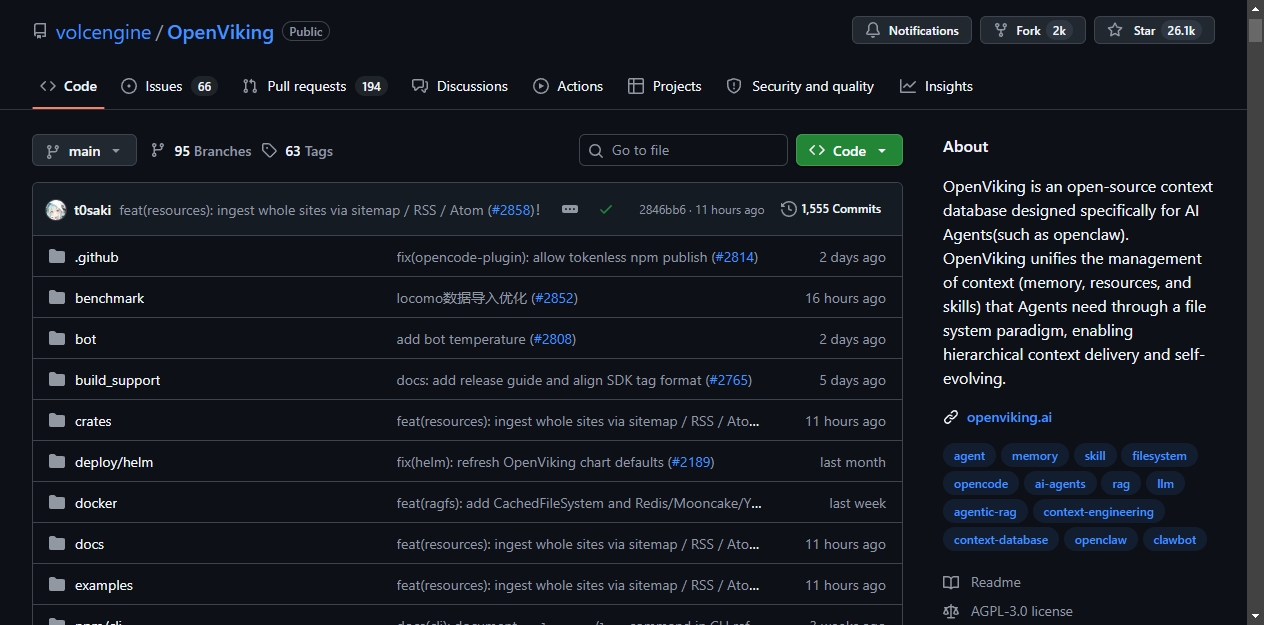This screenshot has height=625, width=1264.
Task: Open the docs folder
Action: pos(90,544)
